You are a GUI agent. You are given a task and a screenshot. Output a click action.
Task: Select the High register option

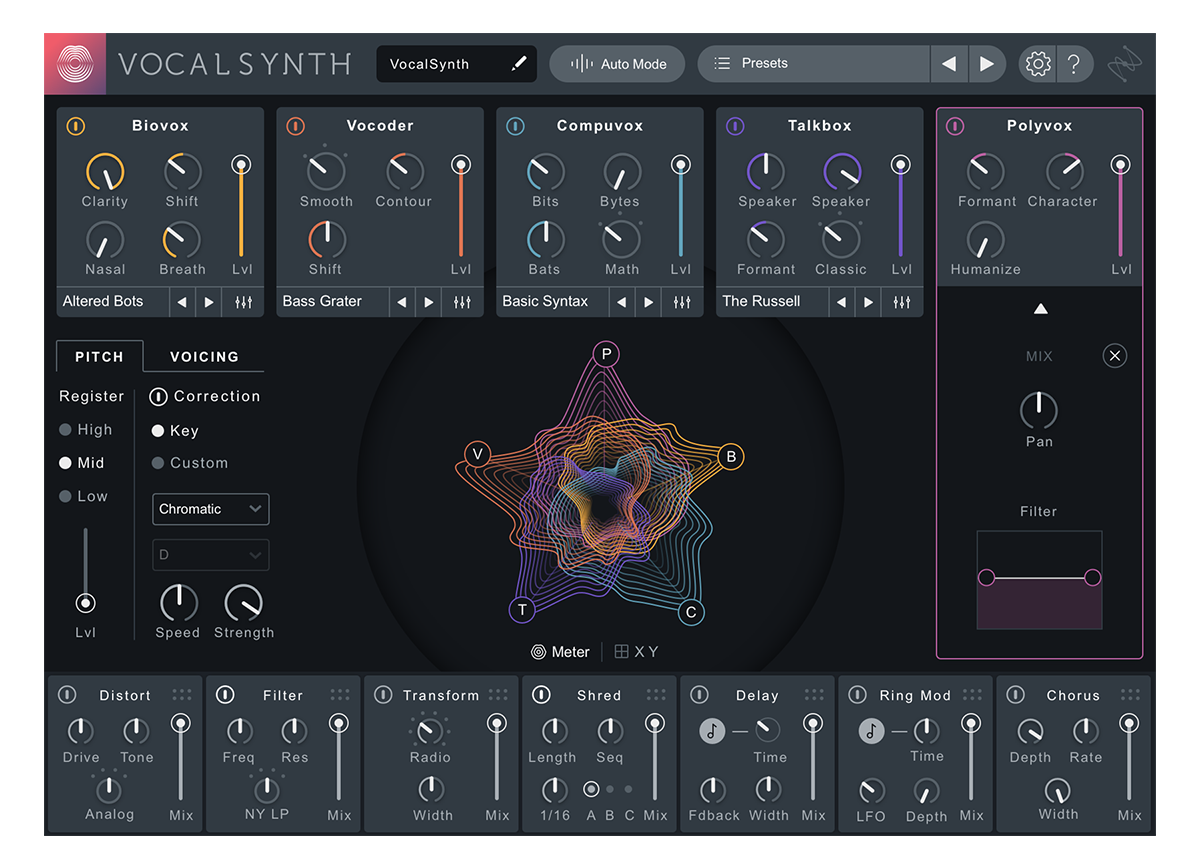click(x=86, y=430)
